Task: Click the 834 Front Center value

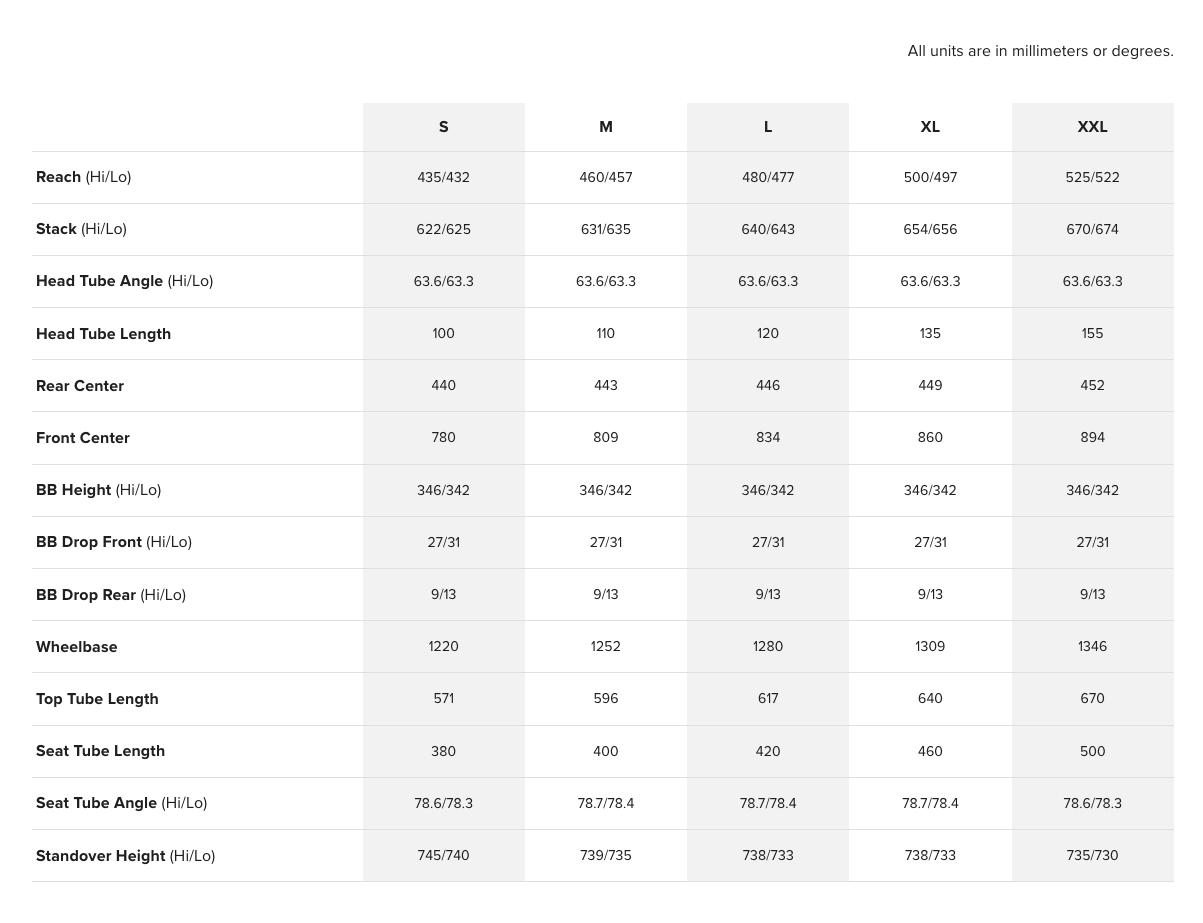Action: (x=768, y=438)
